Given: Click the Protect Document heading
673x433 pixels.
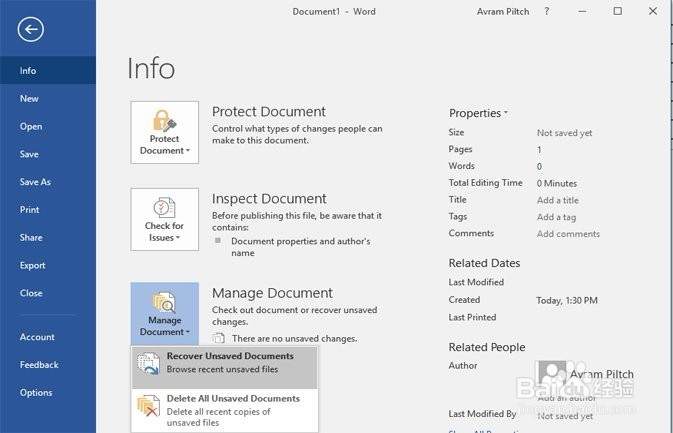Looking at the screenshot, I should tap(269, 112).
